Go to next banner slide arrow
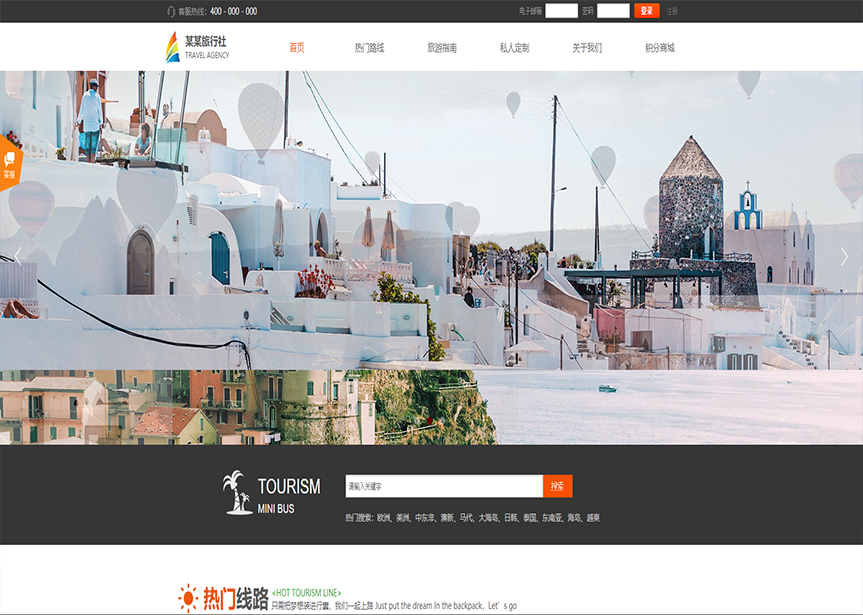Image resolution: width=863 pixels, height=615 pixels. coord(844,257)
